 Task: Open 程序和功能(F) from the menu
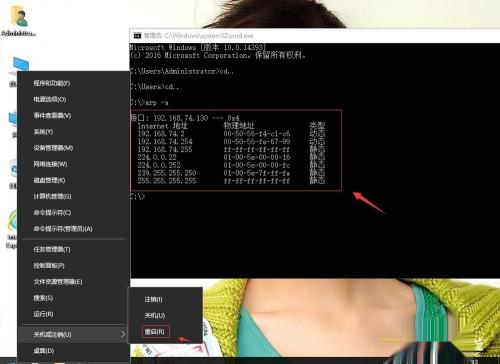coord(52,83)
